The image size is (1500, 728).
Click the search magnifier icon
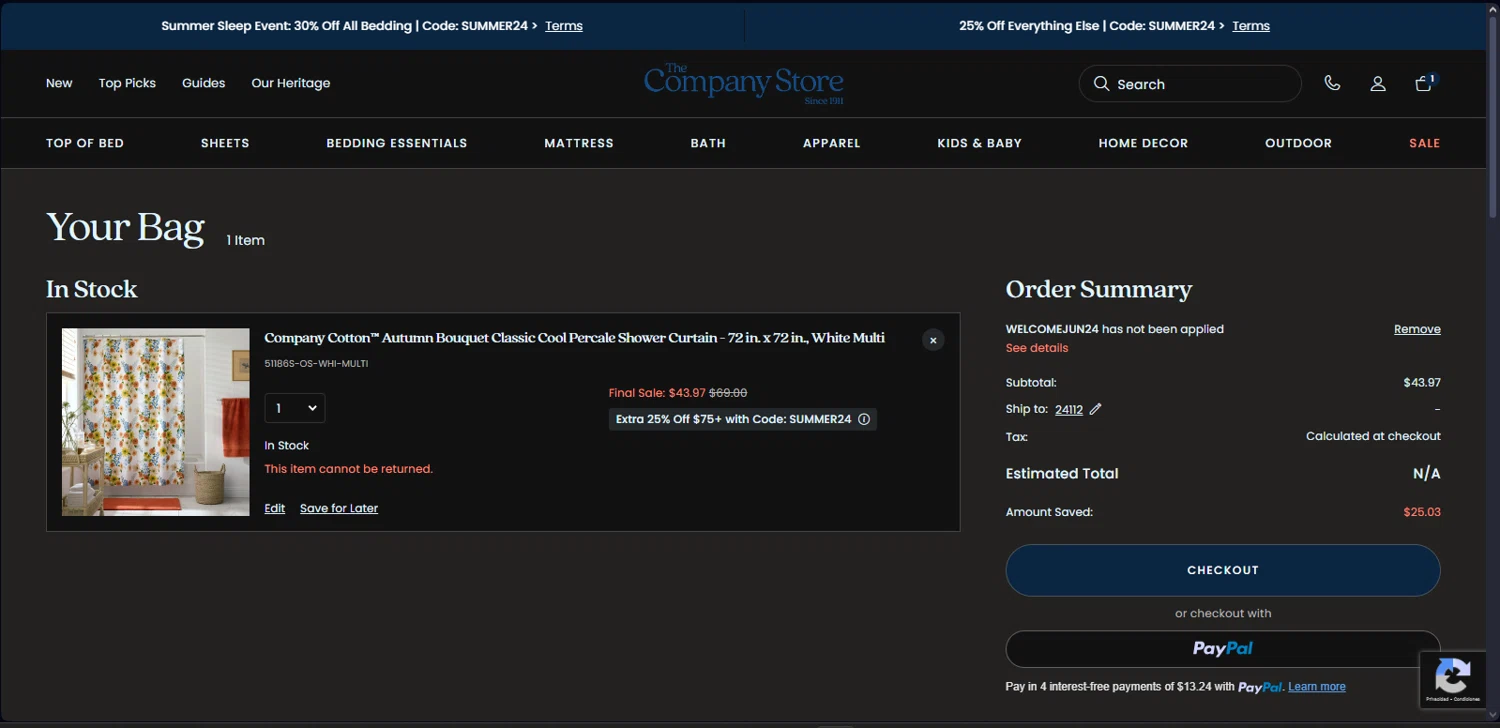click(x=1101, y=84)
